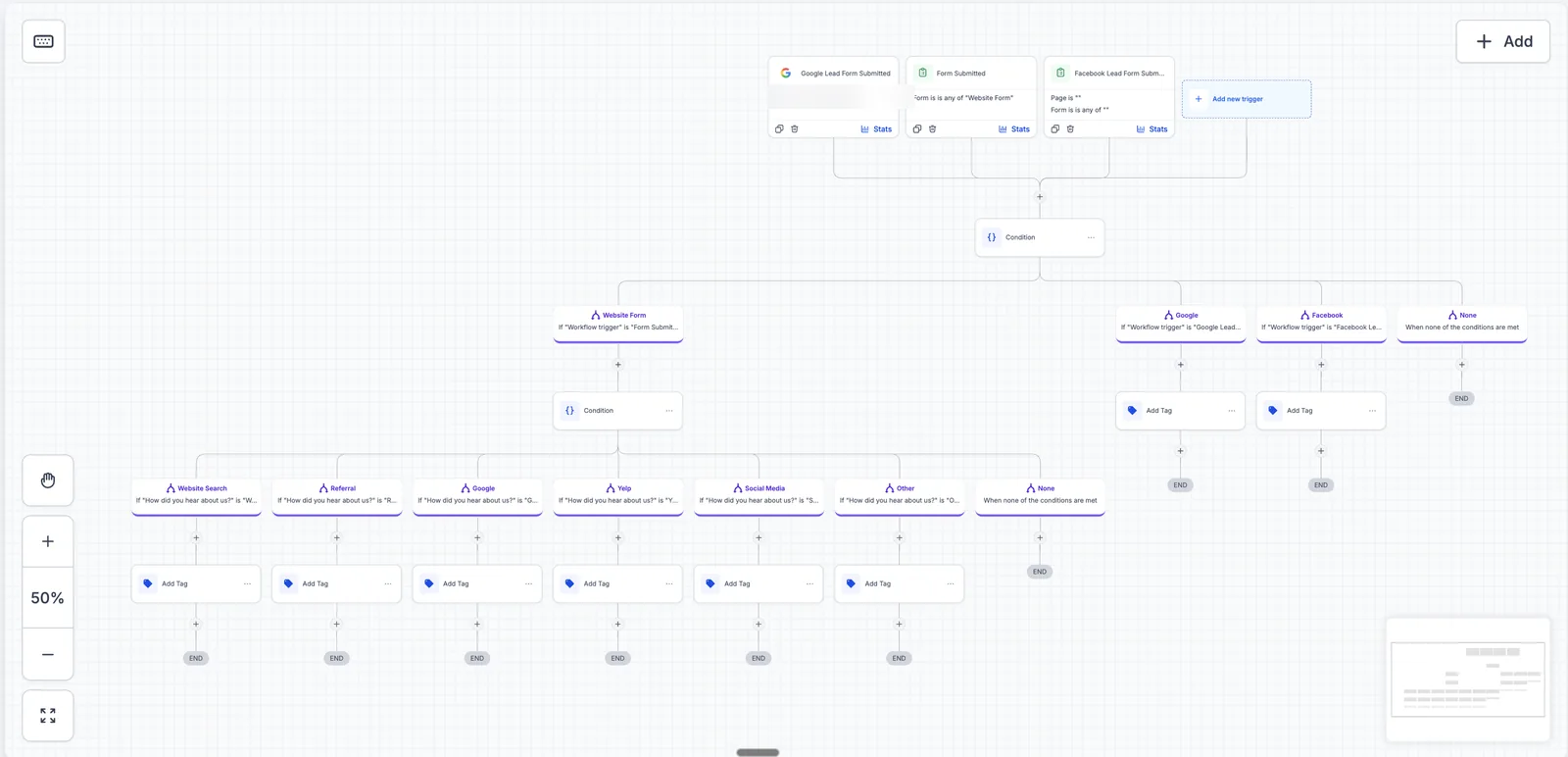Viewport: 1568px width, 757px height.
Task: Open Stats for Facebook Lead Form trigger
Action: [1151, 129]
